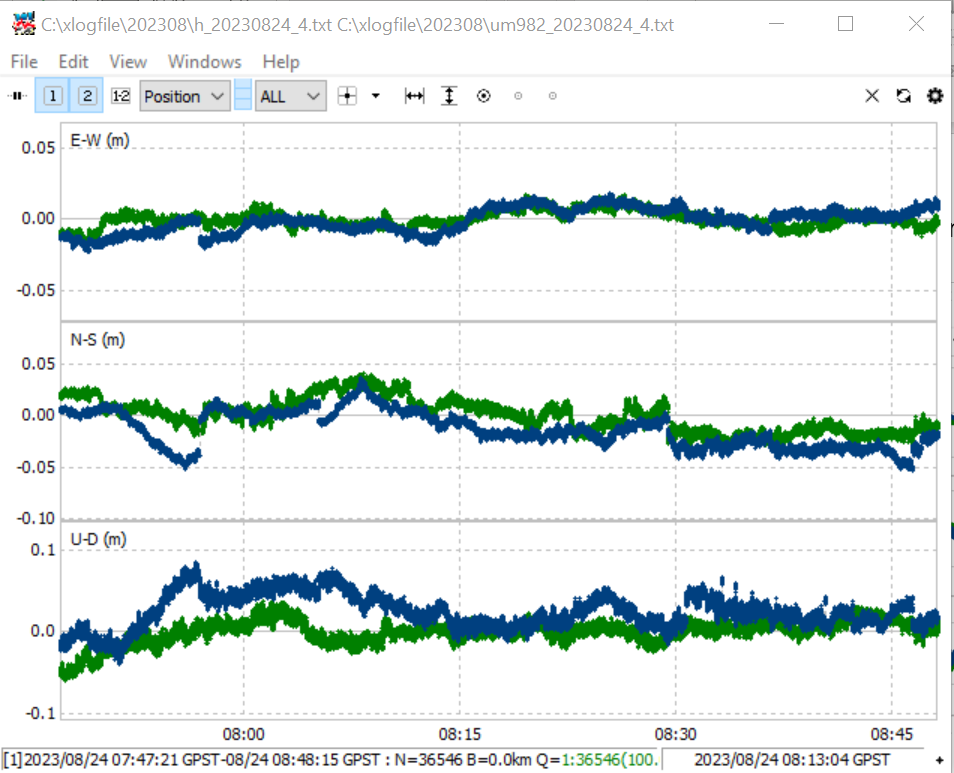This screenshot has width=954, height=773.
Task: Click the center origin crosshair icon
Action: click(347, 95)
